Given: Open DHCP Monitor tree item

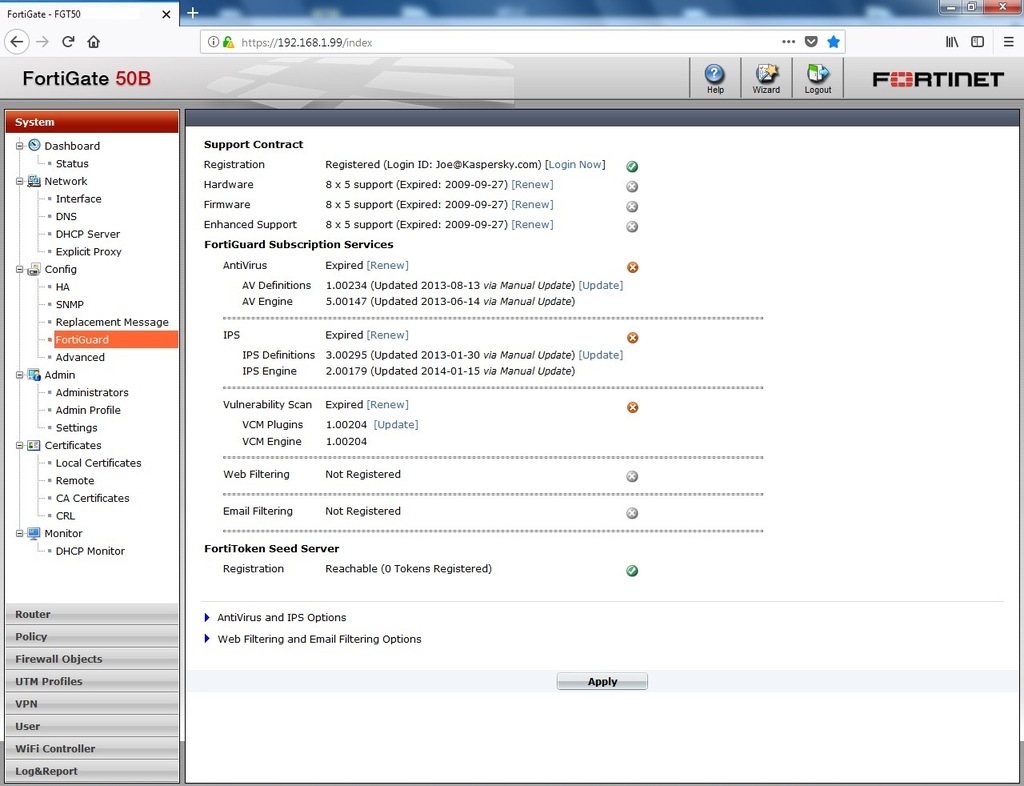Looking at the screenshot, I should pyautogui.click(x=90, y=551).
